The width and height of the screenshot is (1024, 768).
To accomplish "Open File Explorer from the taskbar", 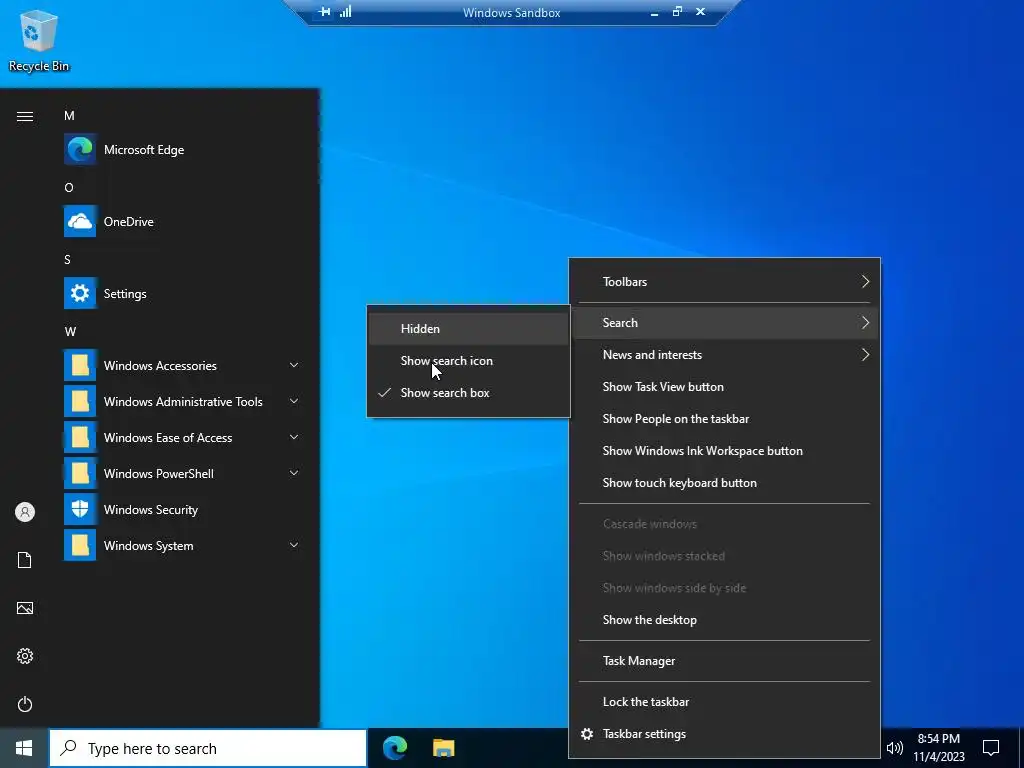I will [x=443, y=748].
